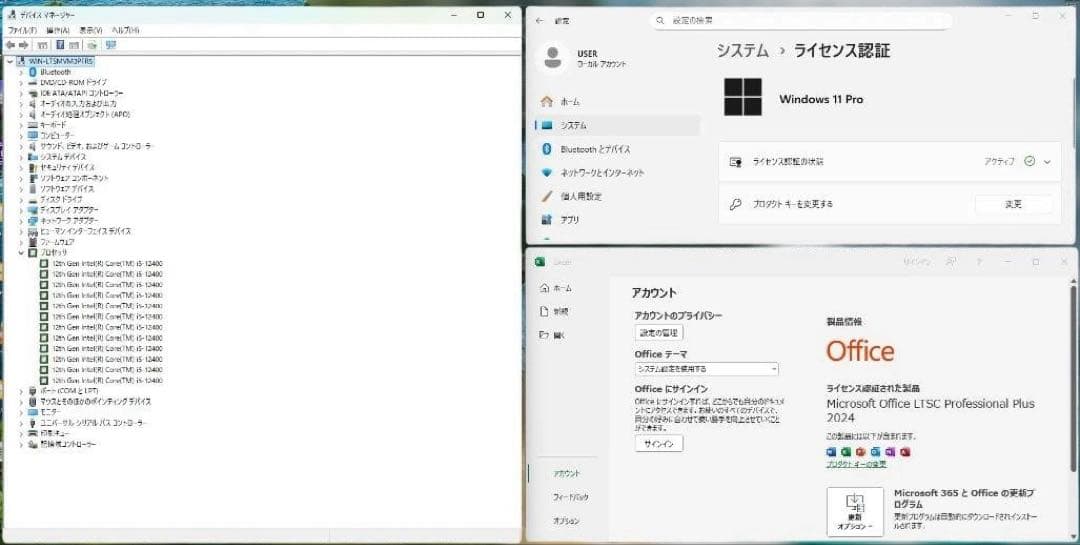This screenshot has height=545, width=1080.
Task: Click the blue Help icon in Device Manager toolbar
Action: pos(60,45)
